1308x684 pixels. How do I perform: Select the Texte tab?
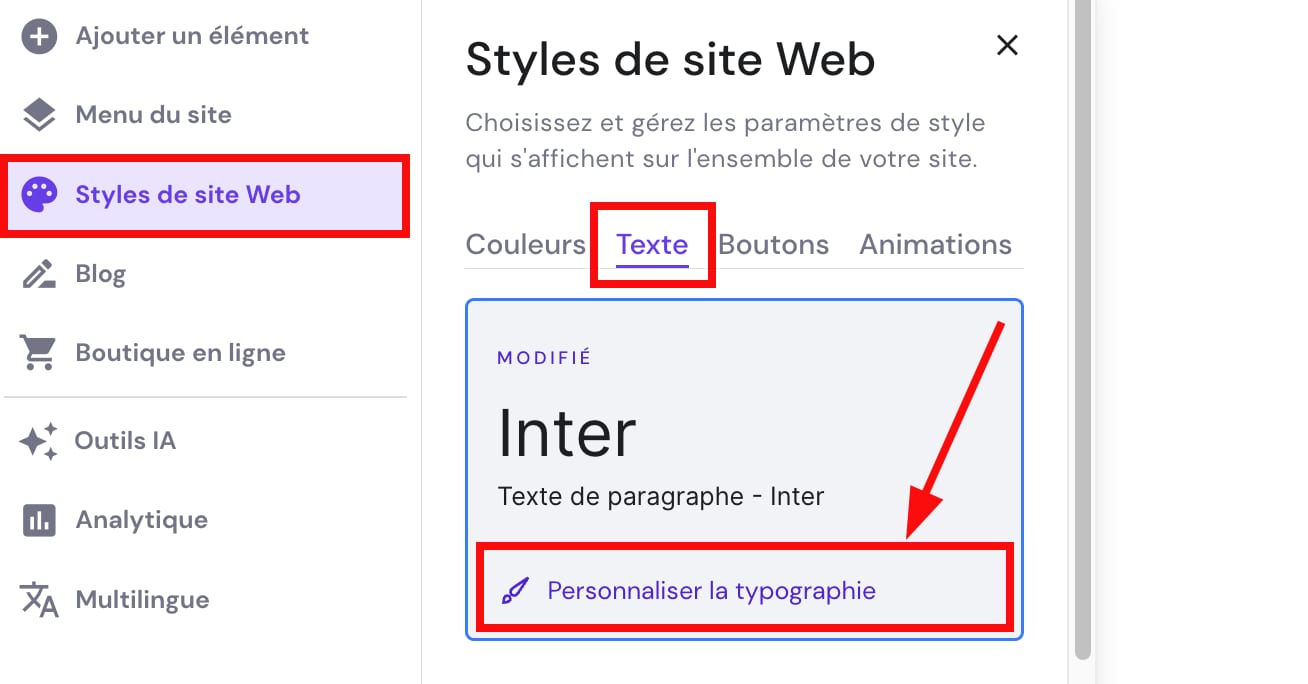652,244
